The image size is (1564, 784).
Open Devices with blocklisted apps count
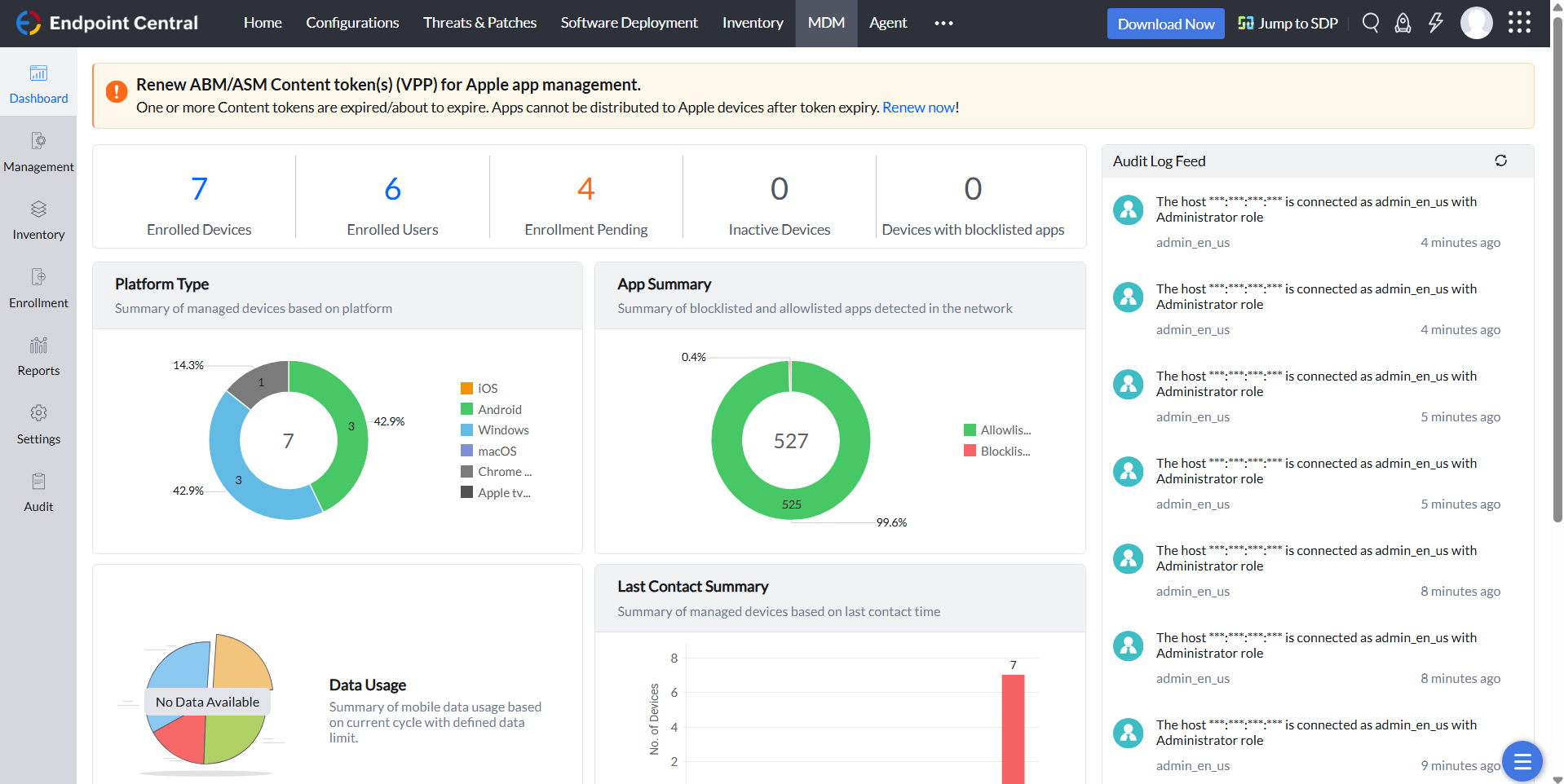tap(972, 189)
